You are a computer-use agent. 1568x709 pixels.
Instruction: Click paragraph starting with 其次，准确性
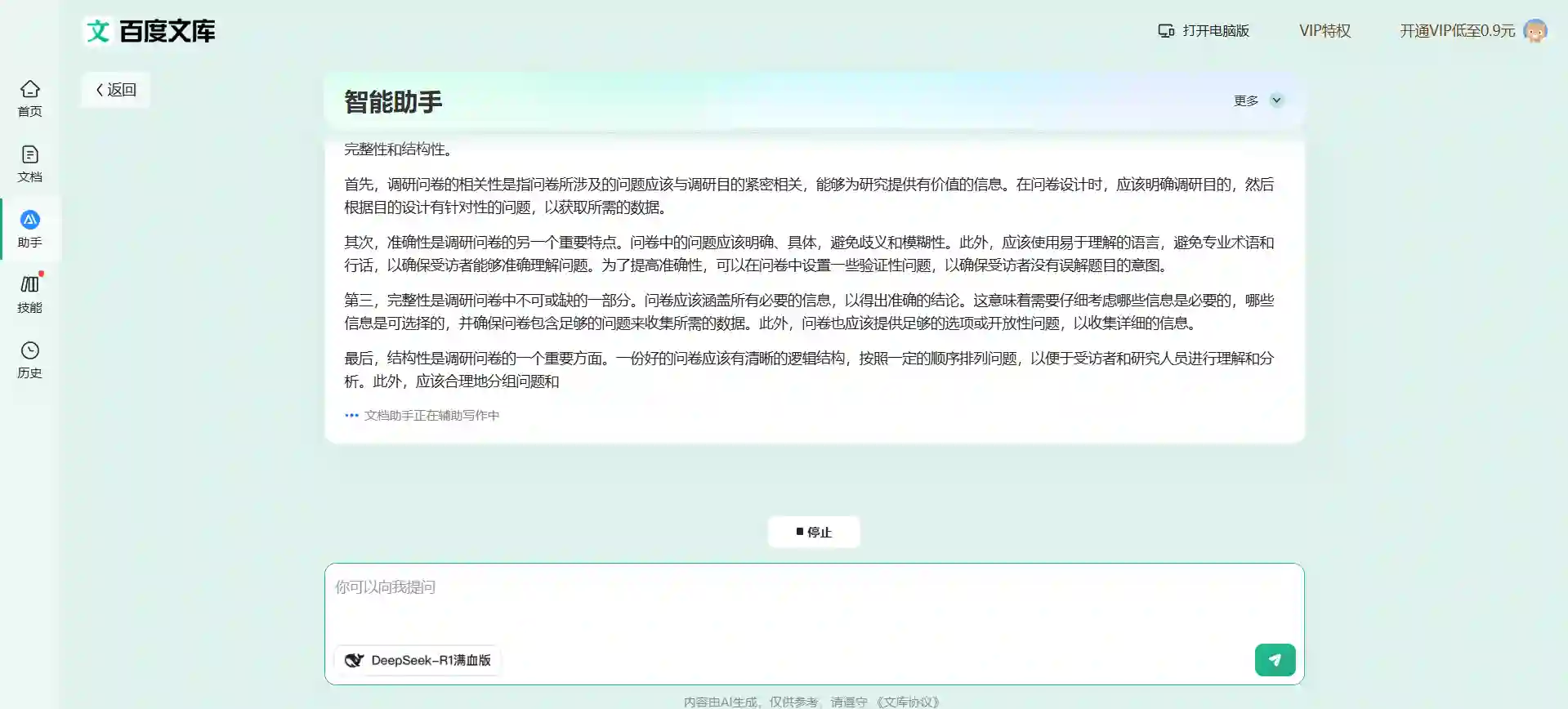click(x=809, y=254)
